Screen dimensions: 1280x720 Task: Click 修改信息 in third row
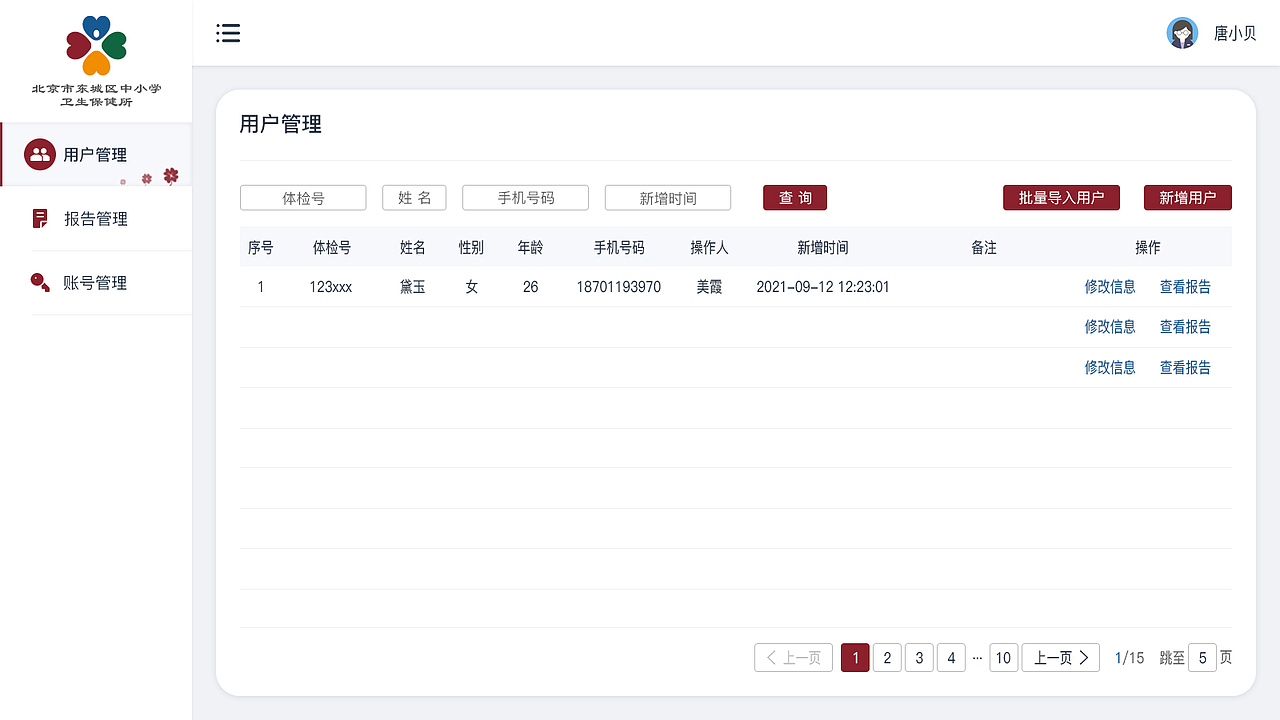1110,368
